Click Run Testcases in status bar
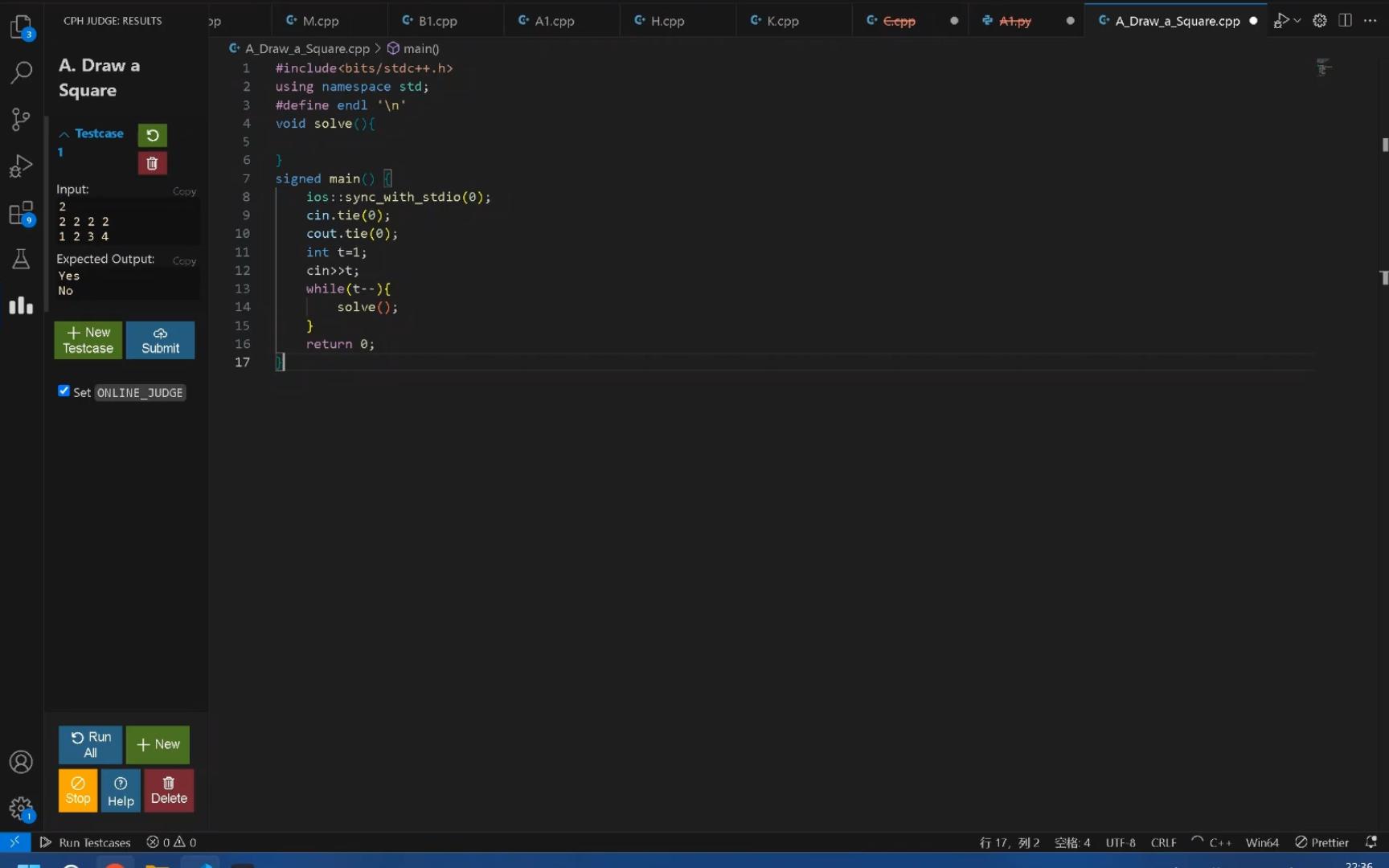 point(85,842)
